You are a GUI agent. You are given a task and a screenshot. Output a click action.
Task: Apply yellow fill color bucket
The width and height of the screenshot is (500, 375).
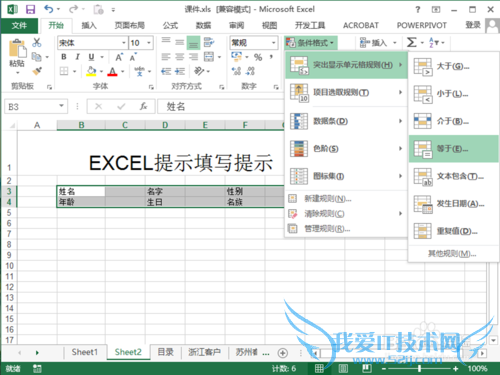tap(91, 71)
